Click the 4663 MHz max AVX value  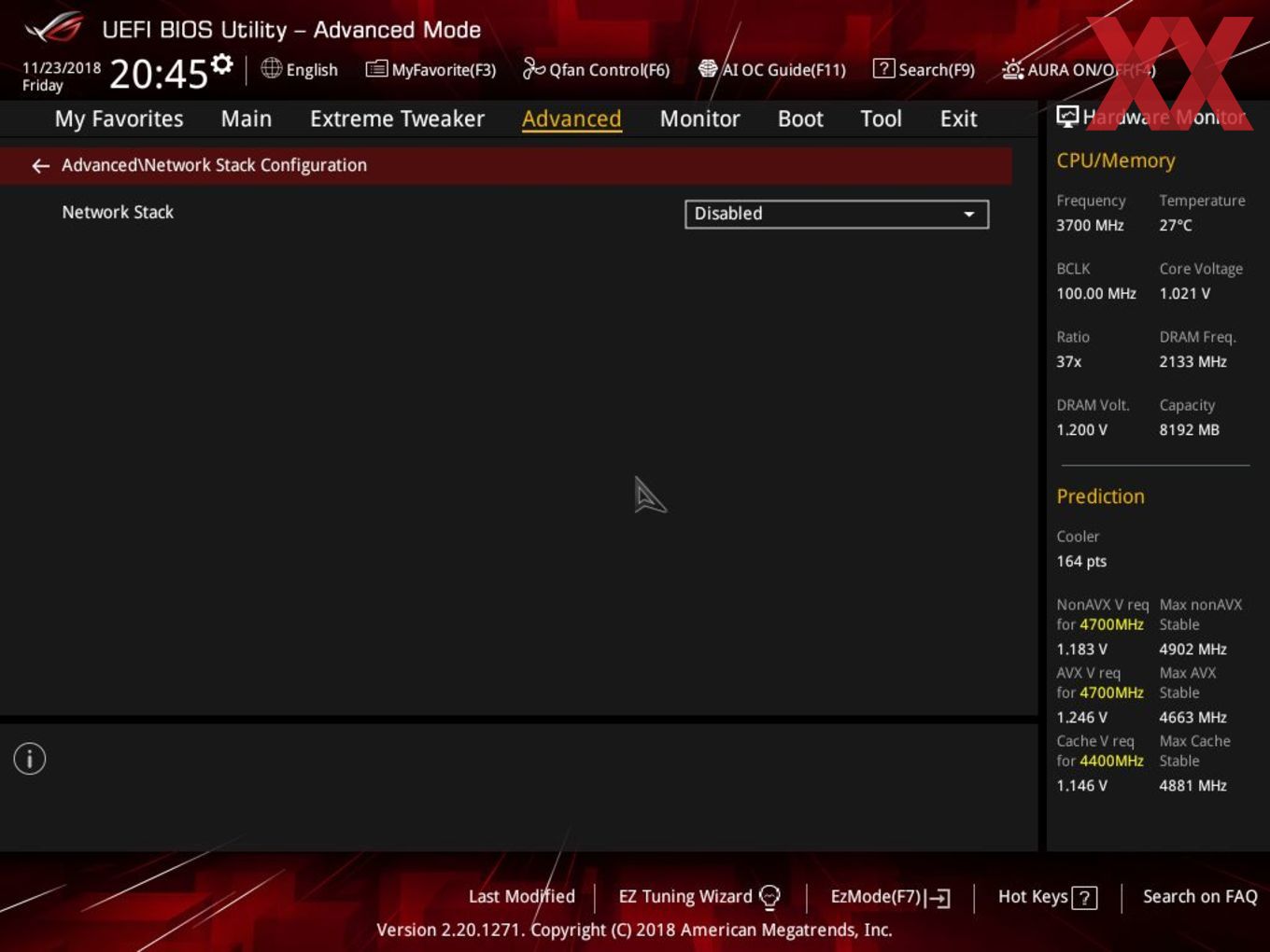click(1192, 717)
